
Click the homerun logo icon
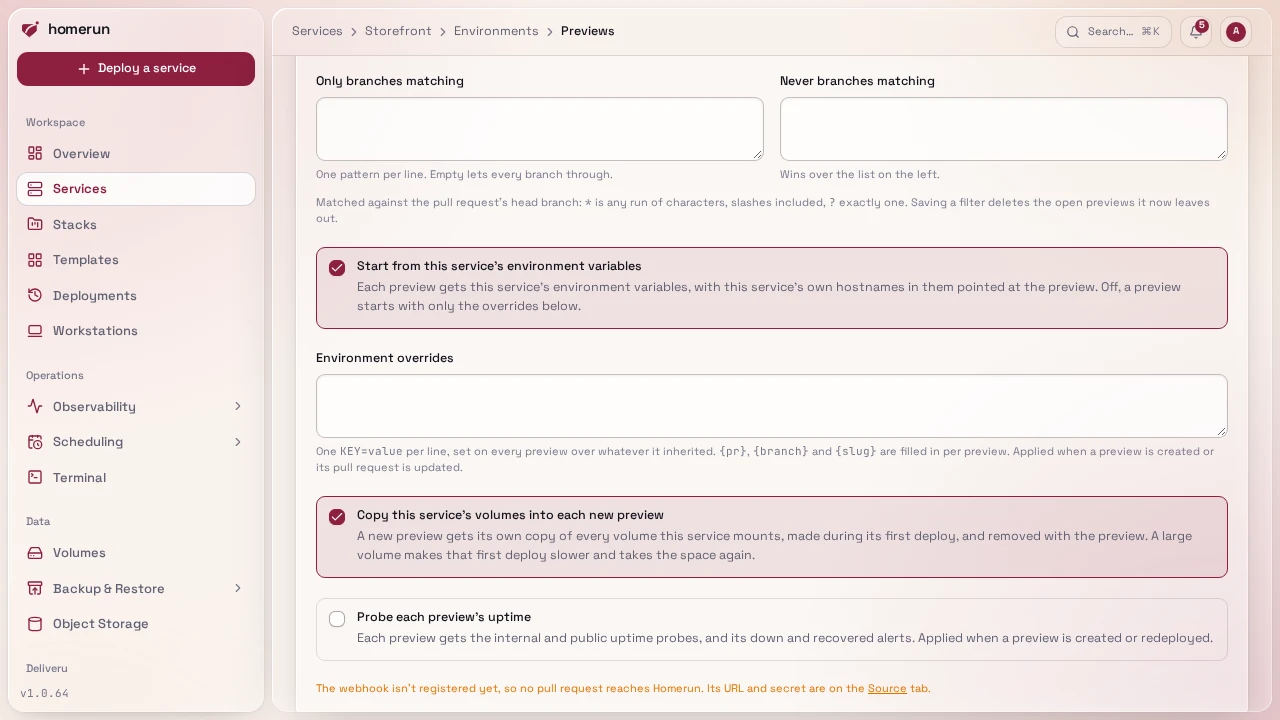(x=30, y=29)
